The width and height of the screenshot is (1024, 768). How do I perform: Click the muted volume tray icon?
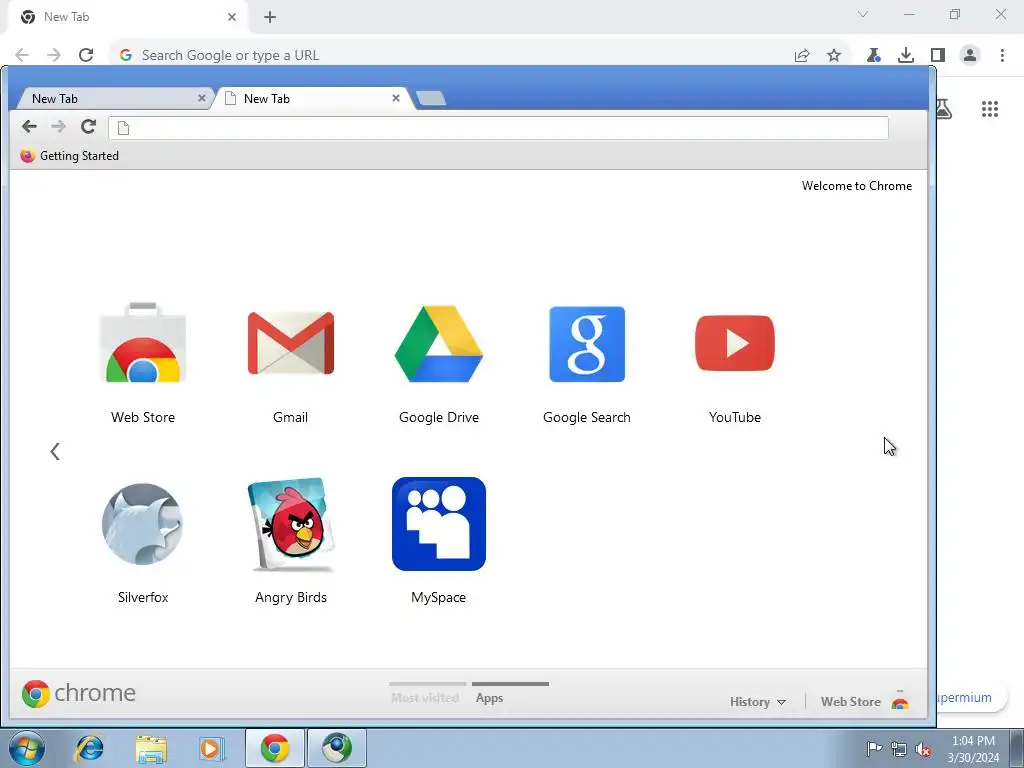click(923, 749)
